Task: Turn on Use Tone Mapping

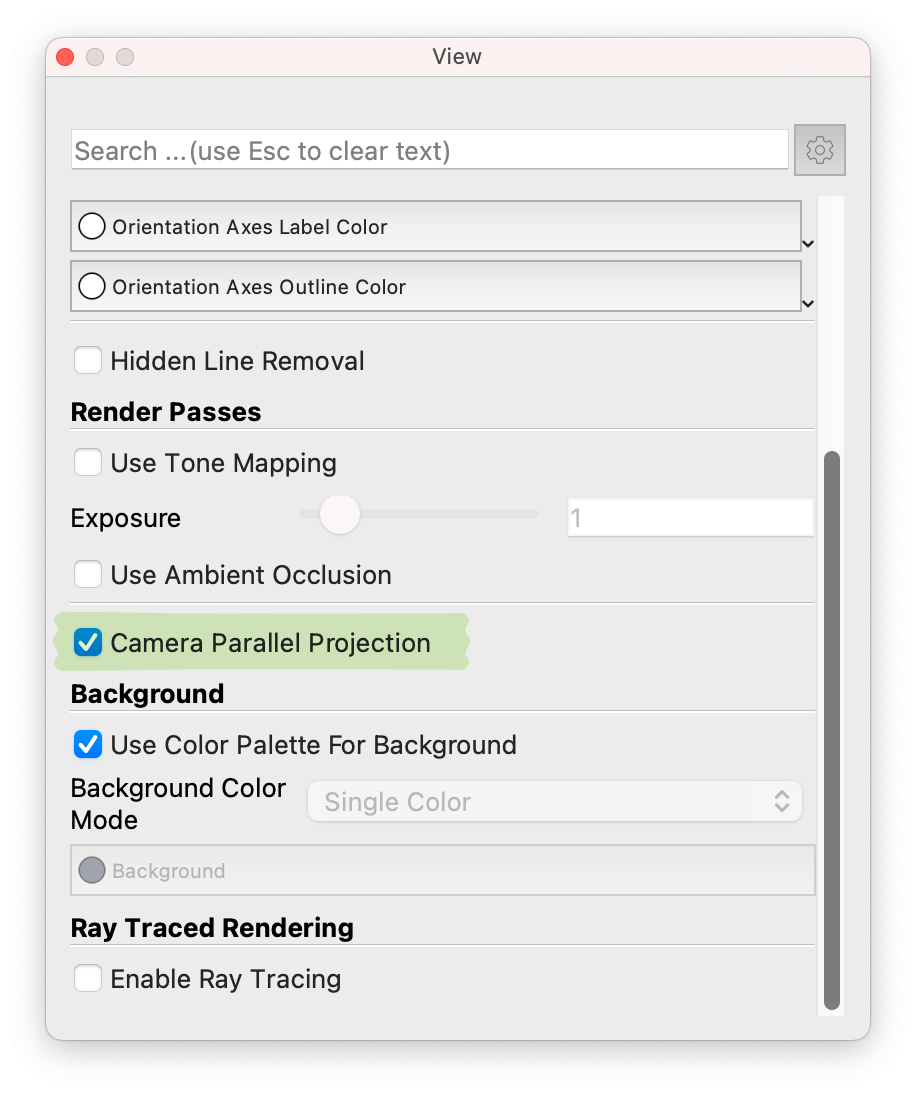Action: [x=88, y=463]
